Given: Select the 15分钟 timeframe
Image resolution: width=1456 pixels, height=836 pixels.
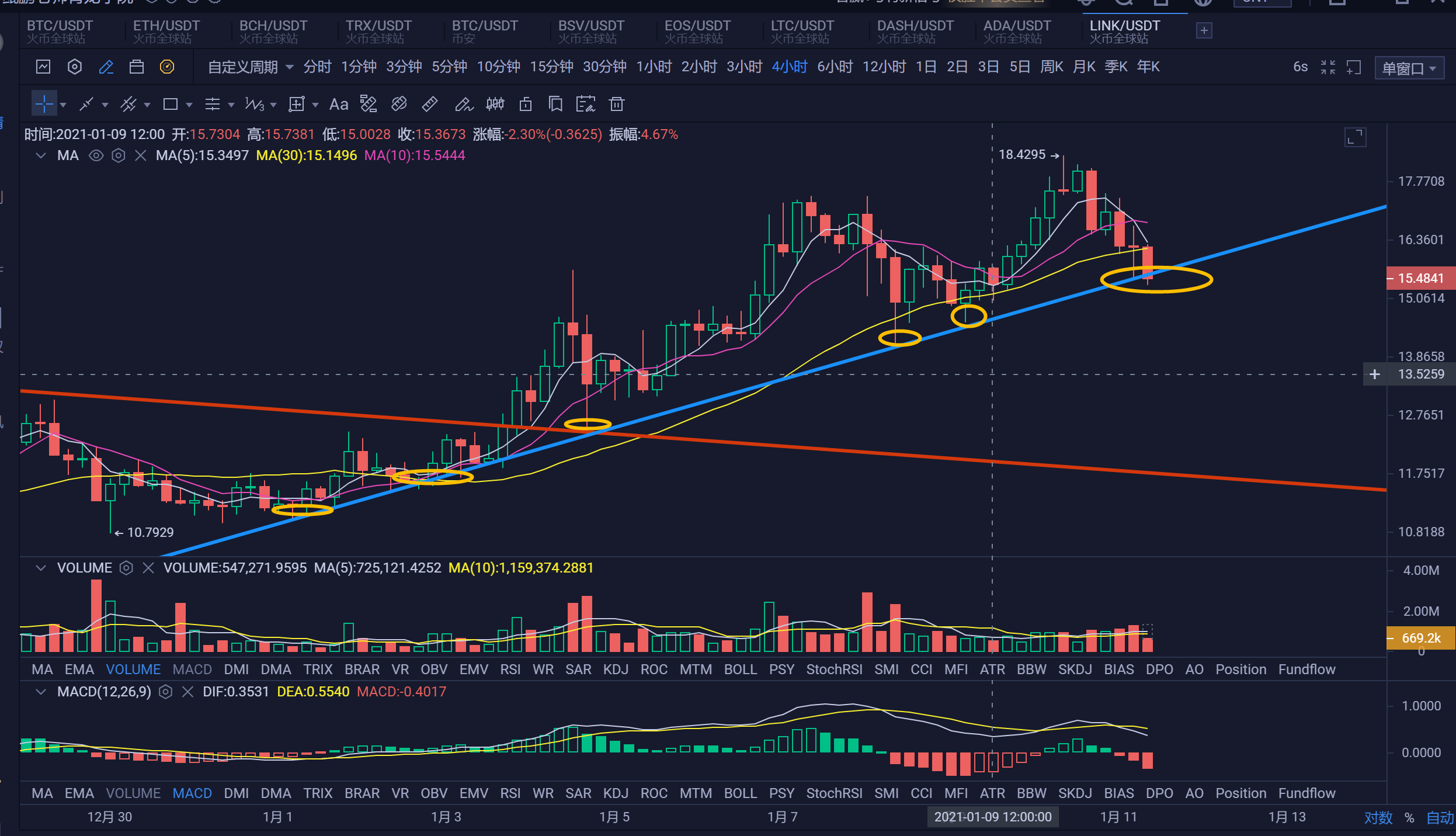Looking at the screenshot, I should pyautogui.click(x=551, y=67).
